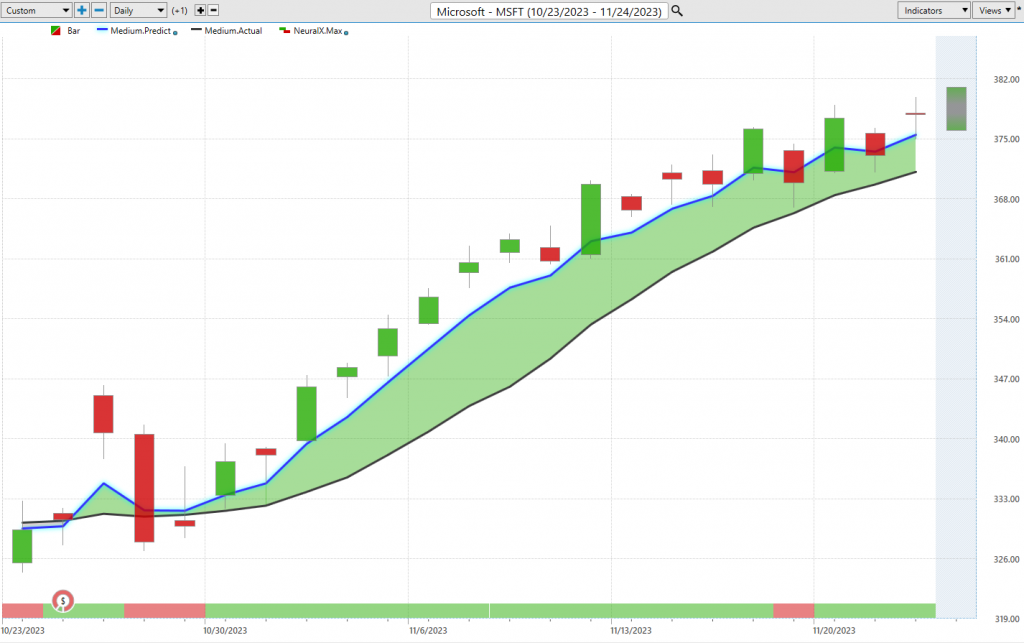This screenshot has width=1024, height=643.
Task: Open the Daily interval dropdown
Action: pos(138,10)
